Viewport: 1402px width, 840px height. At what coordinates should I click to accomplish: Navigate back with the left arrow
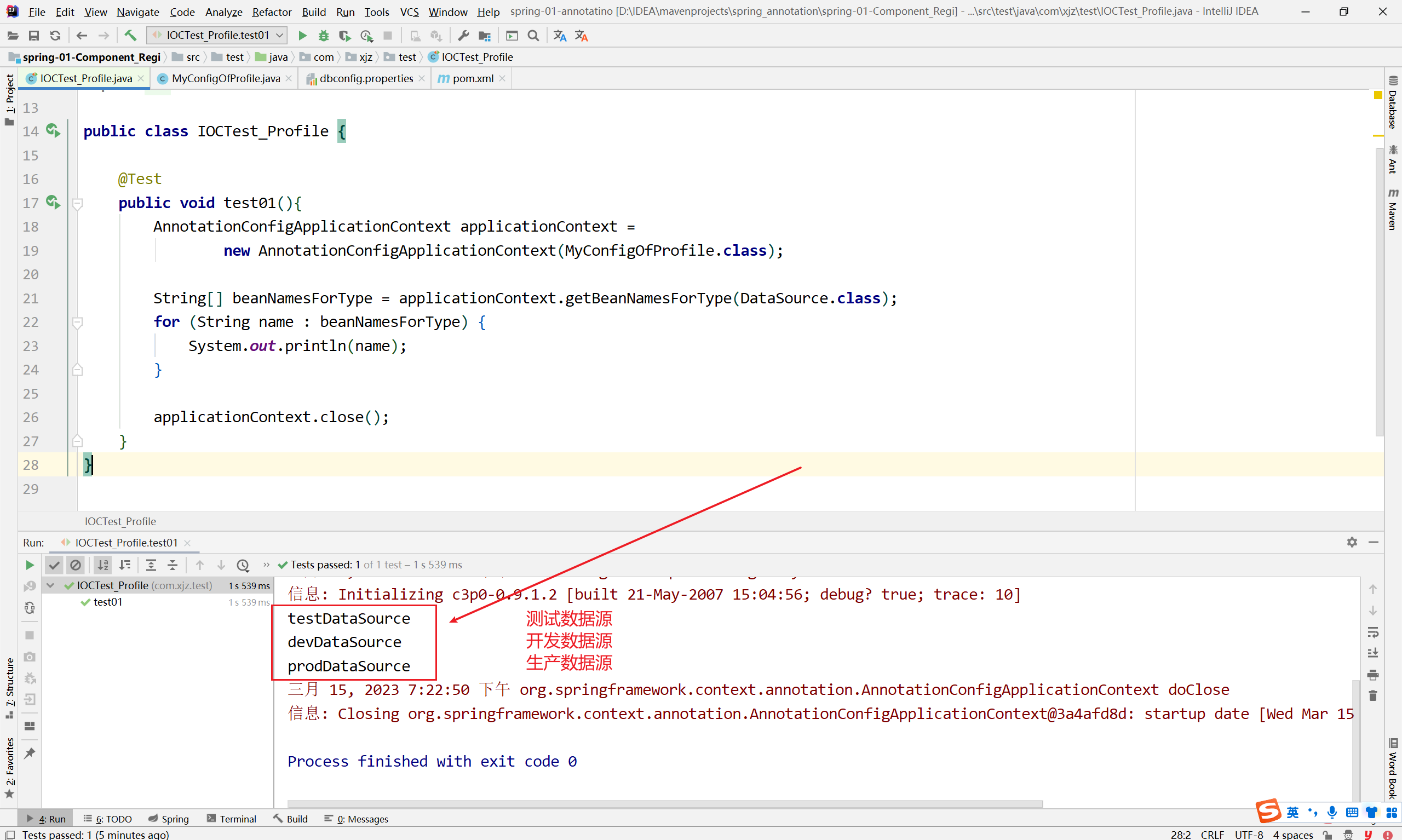coord(82,36)
